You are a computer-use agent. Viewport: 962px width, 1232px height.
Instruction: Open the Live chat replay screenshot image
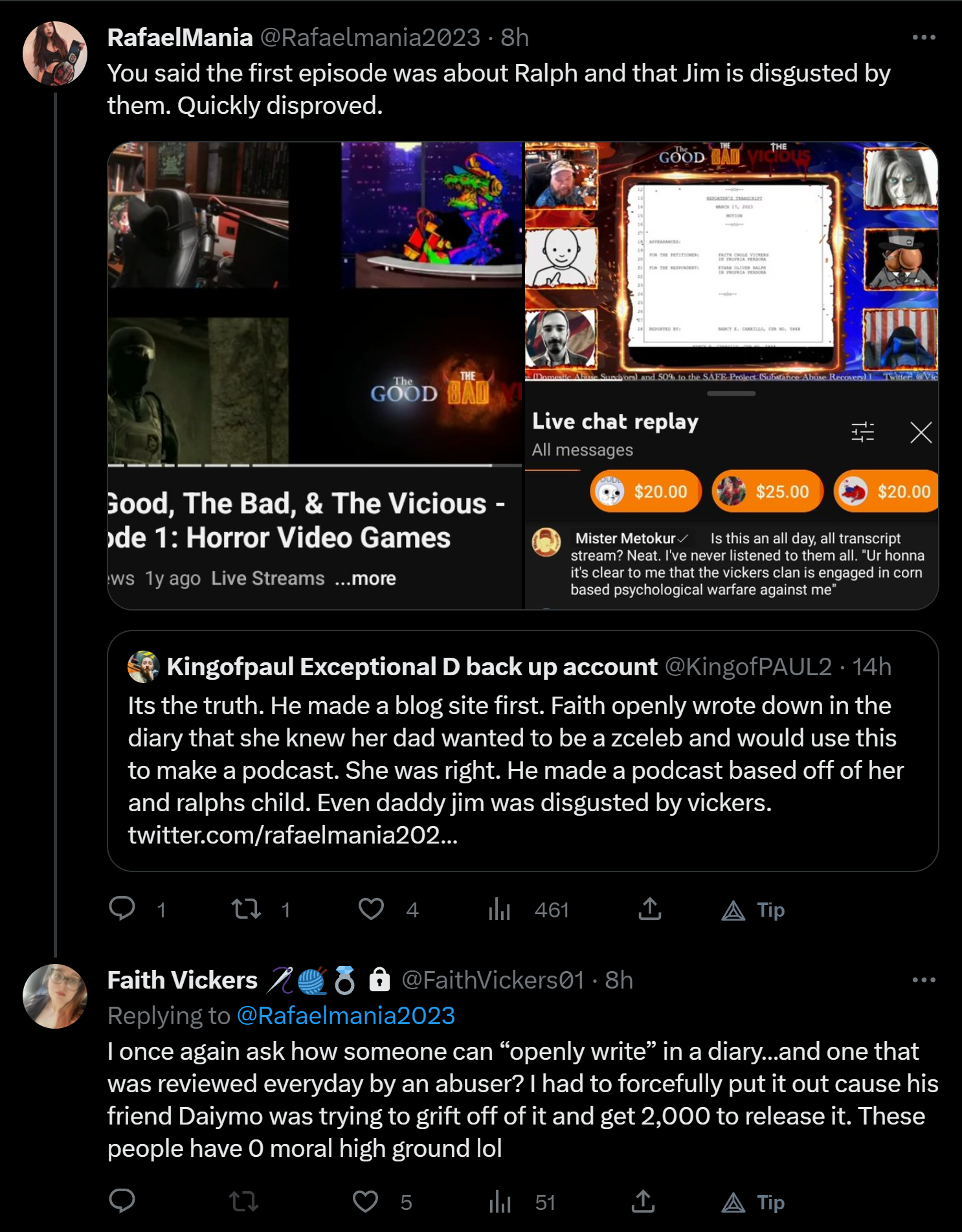[732, 375]
